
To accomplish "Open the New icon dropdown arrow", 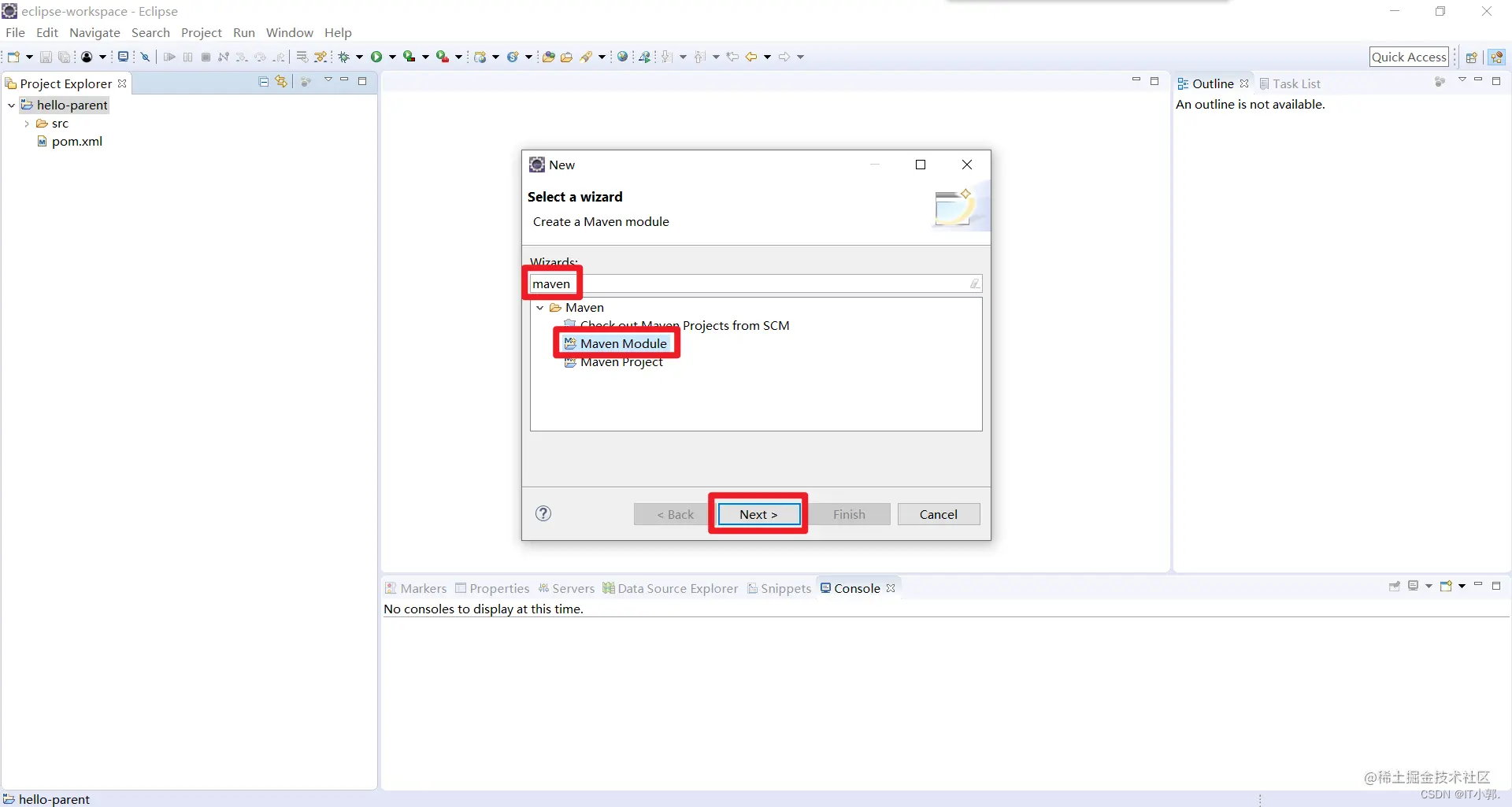I will [30, 57].
